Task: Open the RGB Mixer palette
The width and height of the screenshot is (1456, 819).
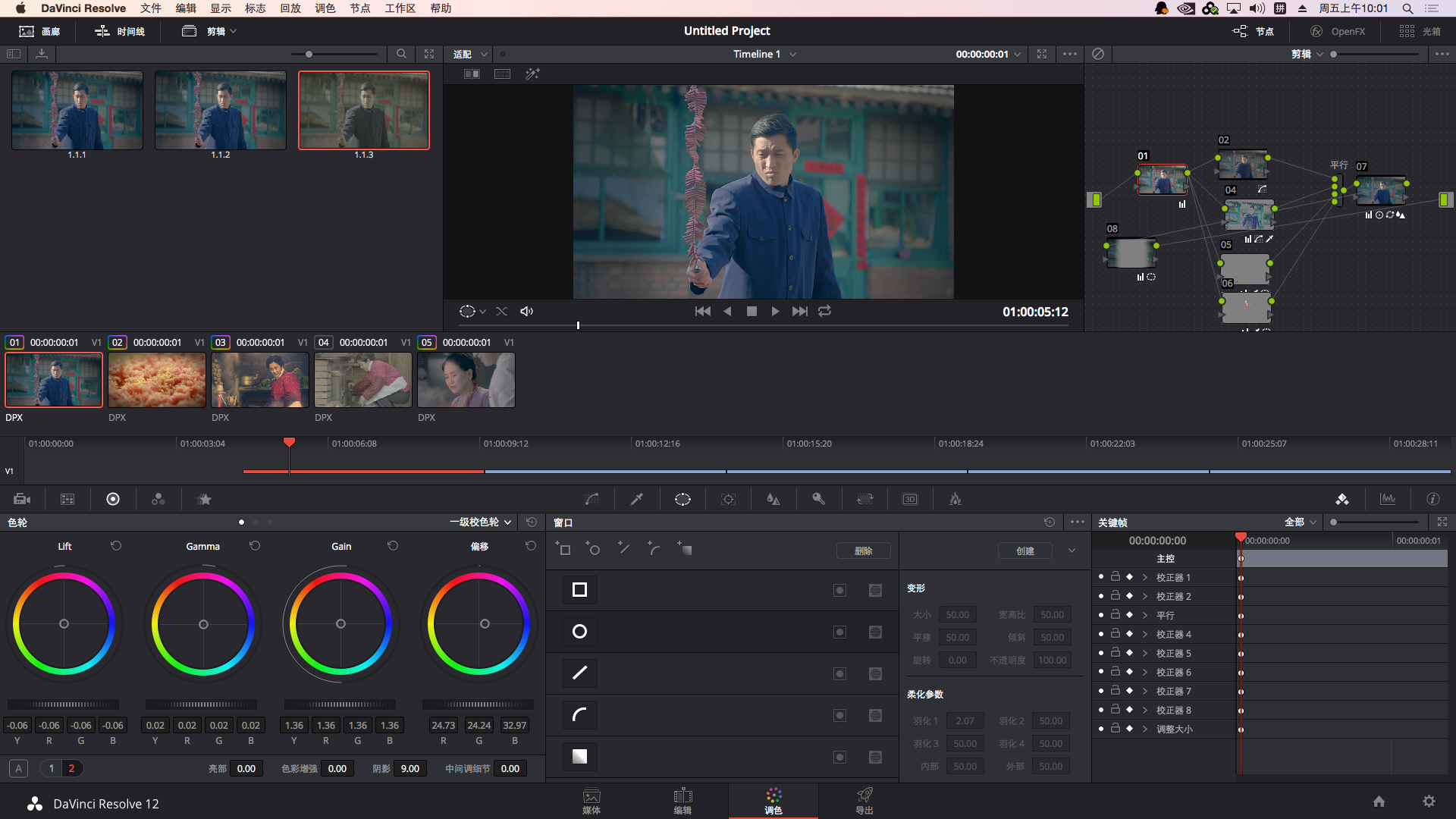Action: tap(158, 499)
